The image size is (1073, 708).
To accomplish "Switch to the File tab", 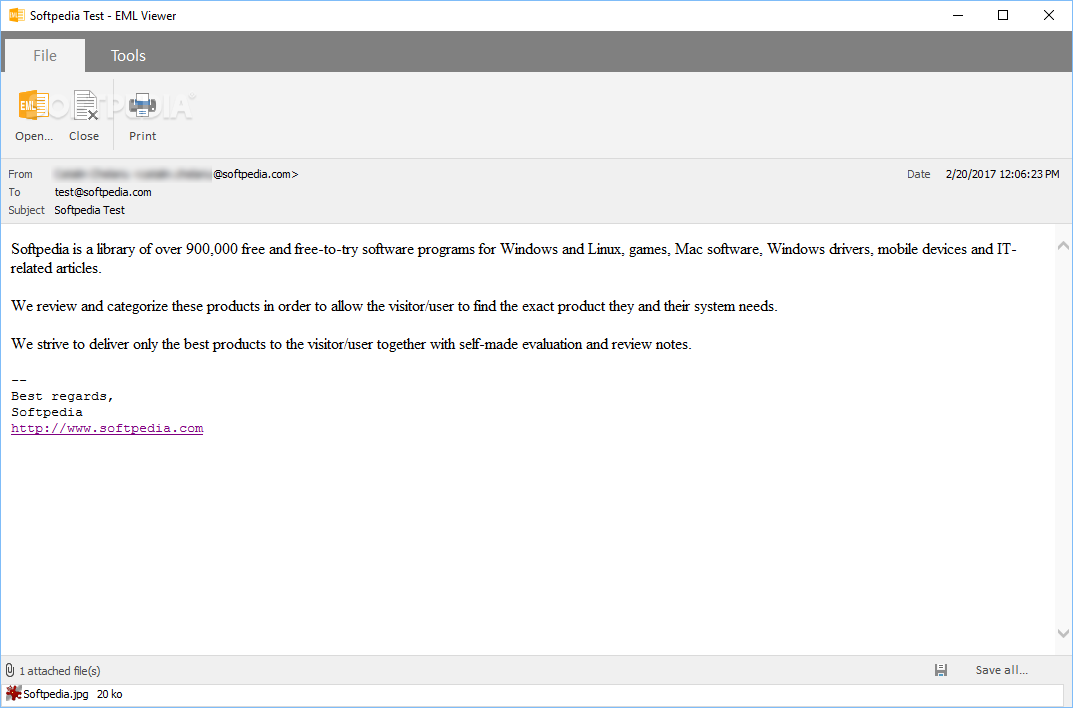I will tap(45, 55).
